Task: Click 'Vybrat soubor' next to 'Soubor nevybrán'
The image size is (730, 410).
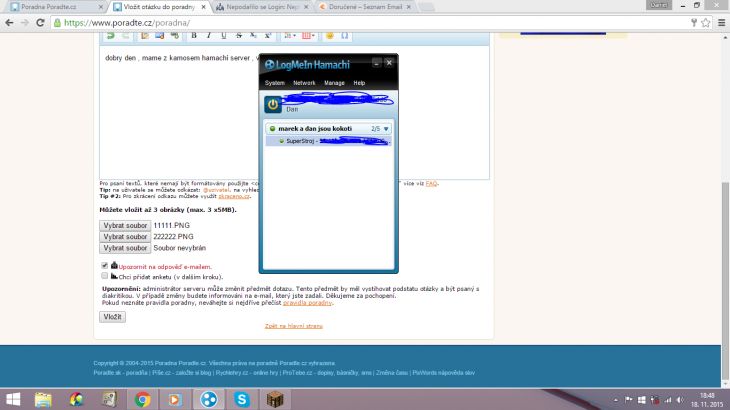Action: (x=125, y=248)
